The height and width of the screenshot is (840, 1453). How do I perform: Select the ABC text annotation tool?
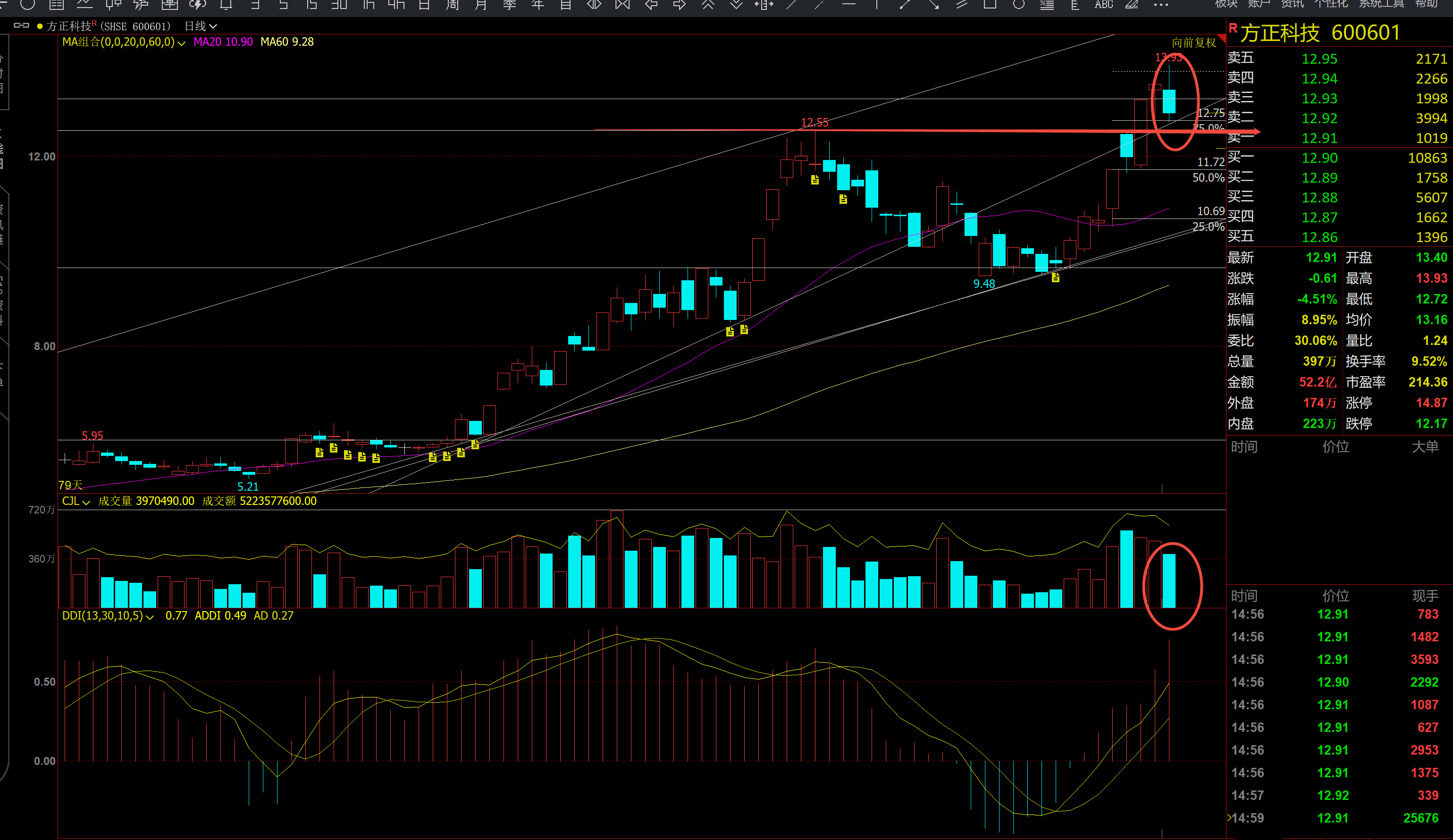tap(1104, 5)
